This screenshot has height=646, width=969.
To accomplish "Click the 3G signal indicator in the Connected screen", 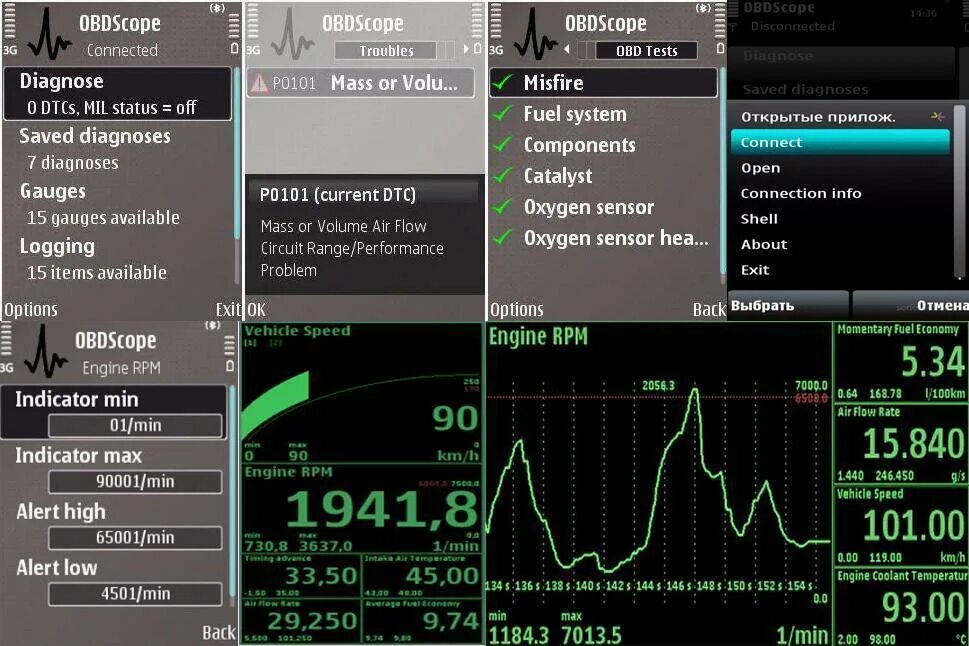I will 9,50.
